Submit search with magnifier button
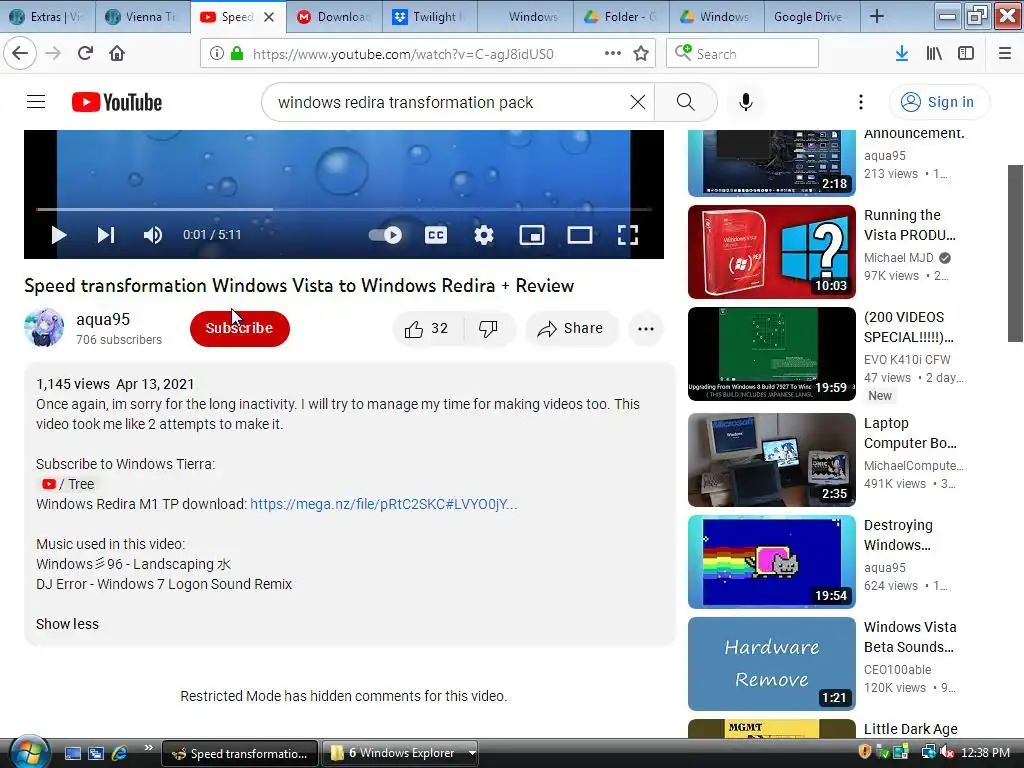Screen dimensions: 1024x768 pos(686,102)
